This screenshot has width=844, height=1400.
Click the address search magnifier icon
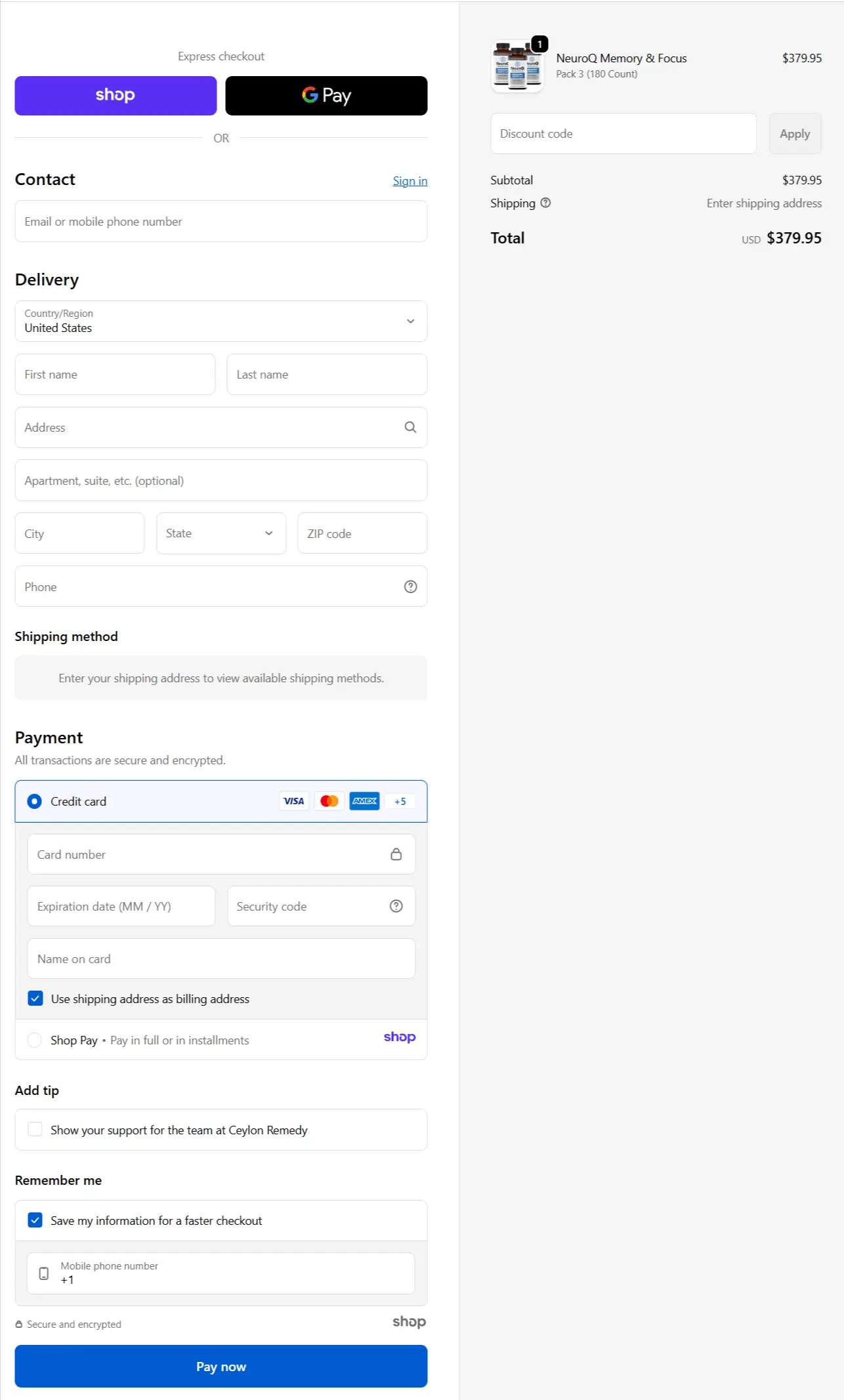point(410,427)
